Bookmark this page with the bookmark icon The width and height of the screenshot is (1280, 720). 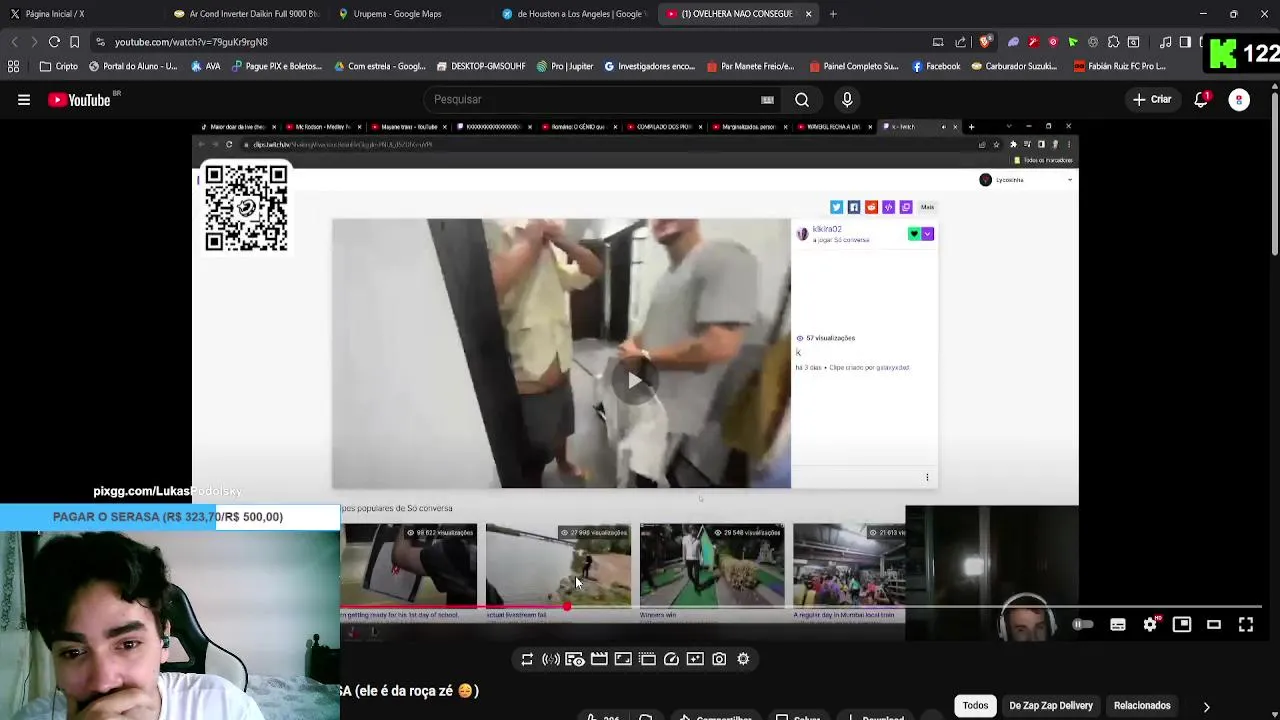click(x=74, y=42)
